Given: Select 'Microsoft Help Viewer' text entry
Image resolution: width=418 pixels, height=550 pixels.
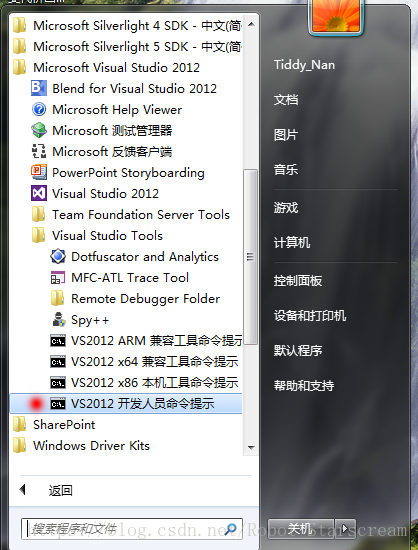Looking at the screenshot, I should [x=117, y=109].
